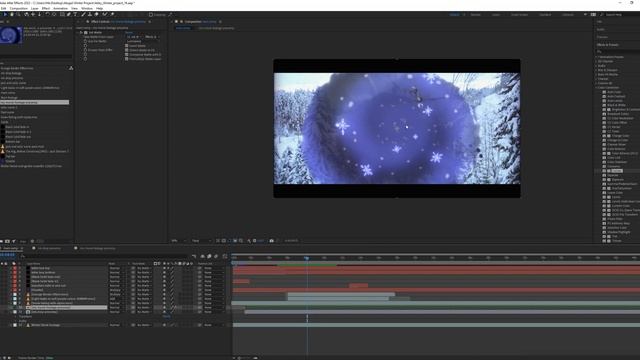The width and height of the screenshot is (640, 360).
Task: Enable the Snapping checkbox in toolbar
Action: [x=151, y=15]
